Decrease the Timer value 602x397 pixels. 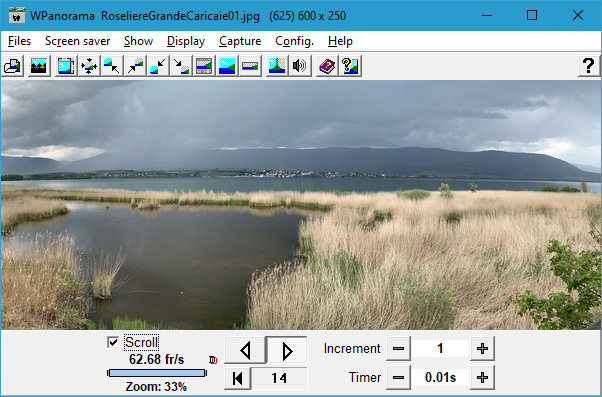click(x=399, y=377)
